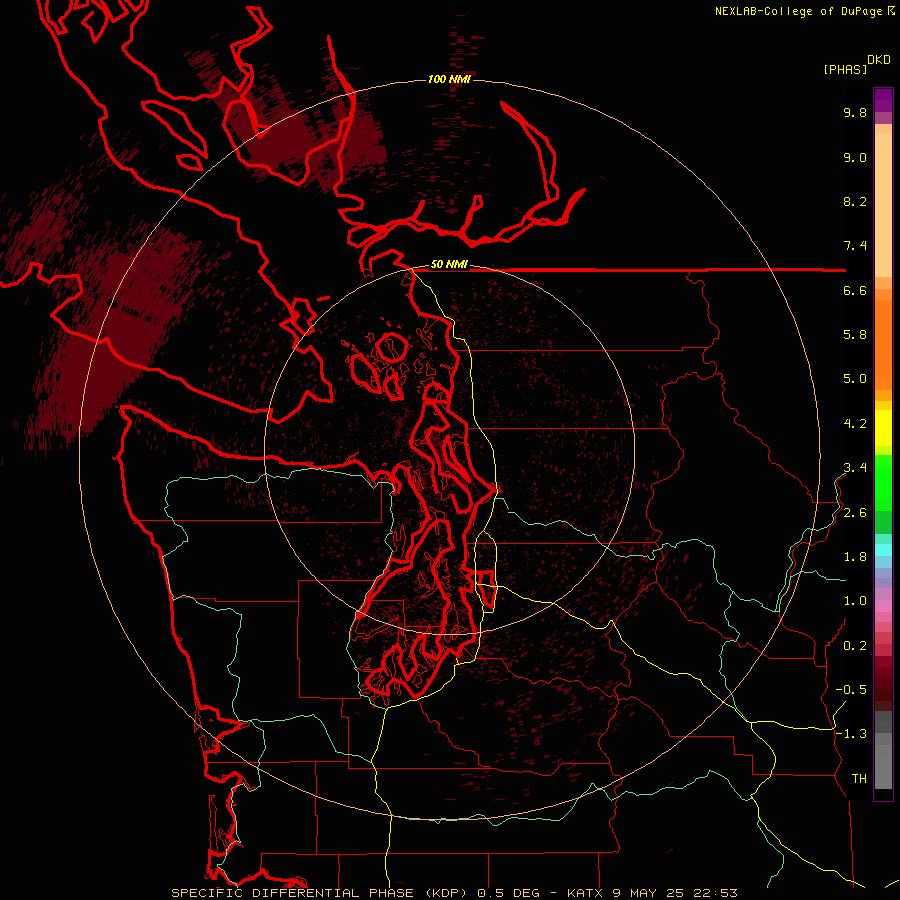Click the -1.3 value on color scale
The height and width of the screenshot is (900, 900).
pyautogui.click(x=851, y=734)
